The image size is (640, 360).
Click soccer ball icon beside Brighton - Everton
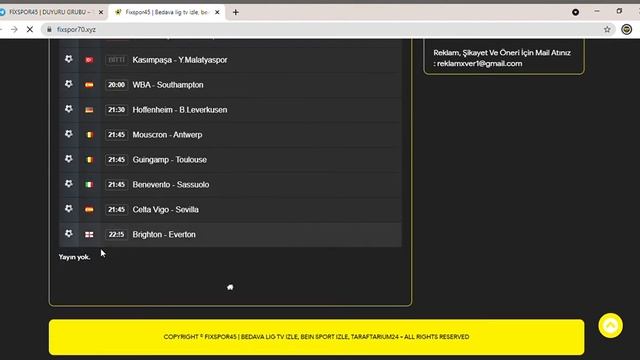pos(69,233)
